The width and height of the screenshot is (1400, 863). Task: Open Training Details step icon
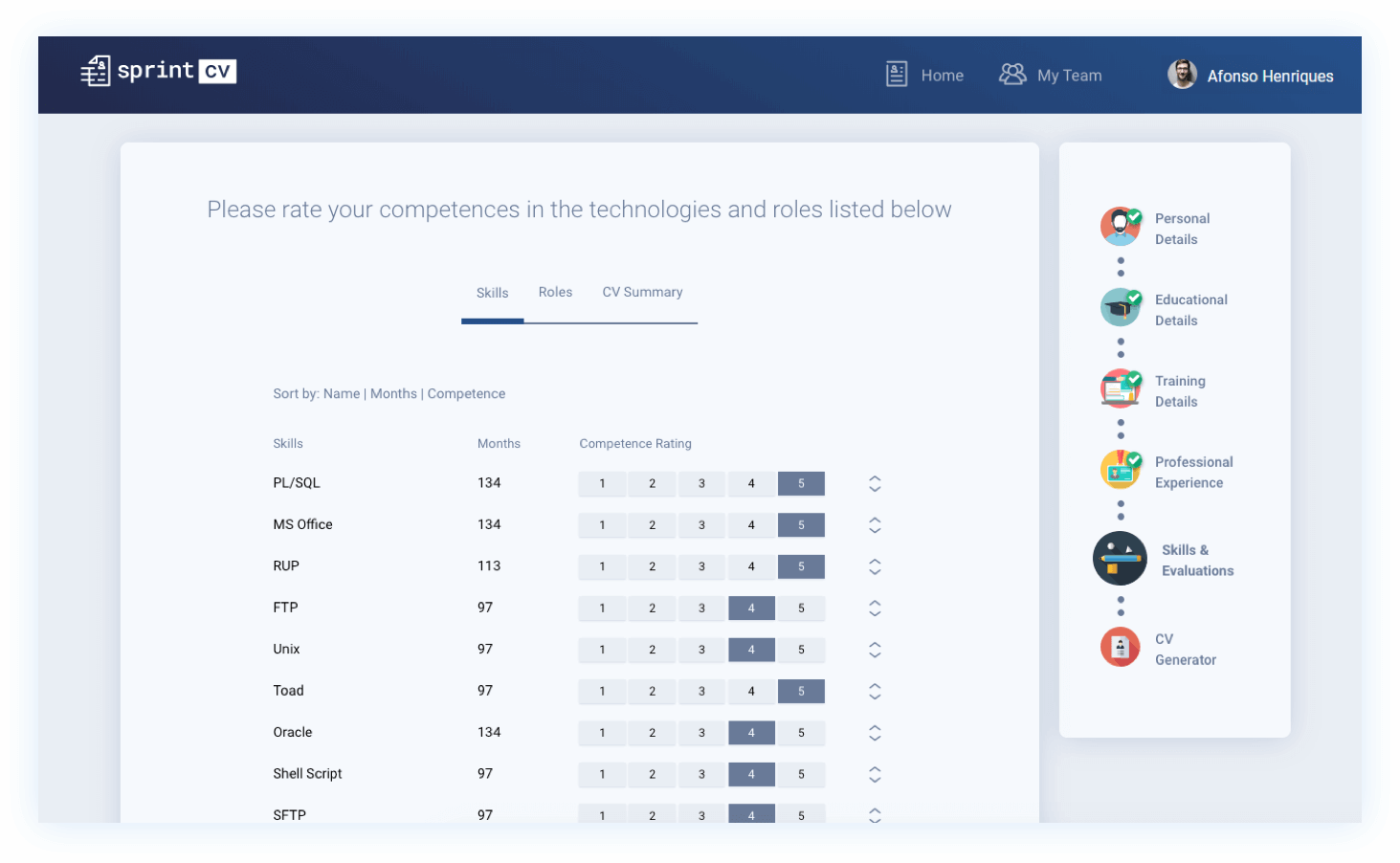pos(1120,389)
